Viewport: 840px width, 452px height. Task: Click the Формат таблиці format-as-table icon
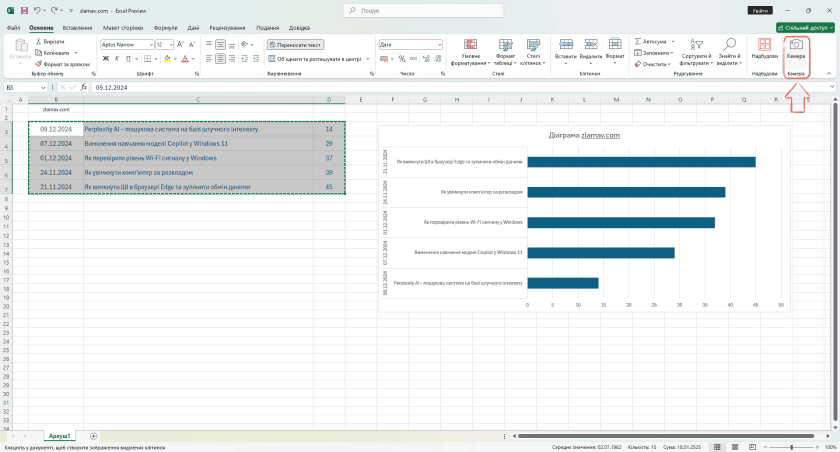click(505, 44)
